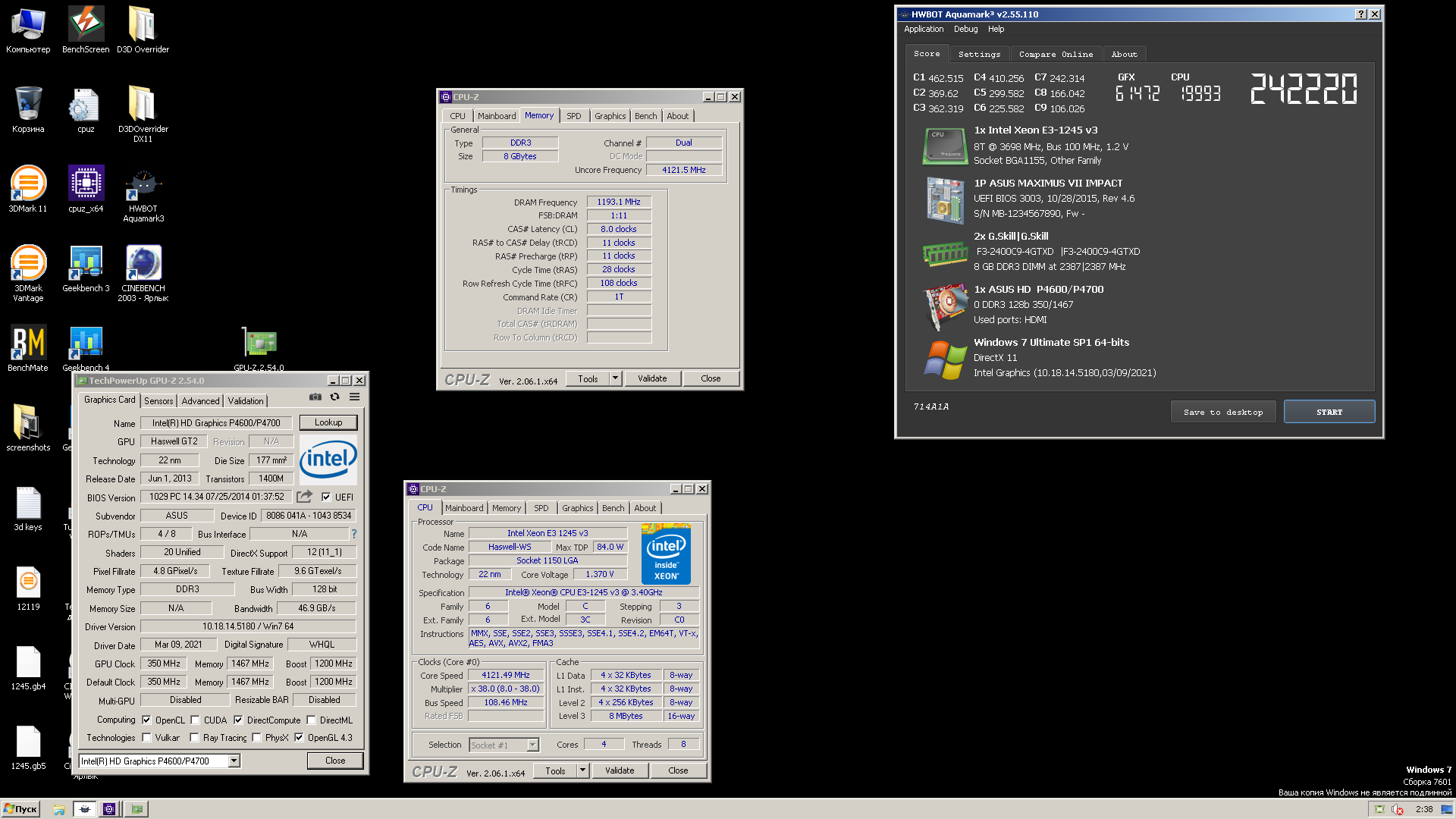
Task: Click Save to desktop button
Action: coord(1222,412)
